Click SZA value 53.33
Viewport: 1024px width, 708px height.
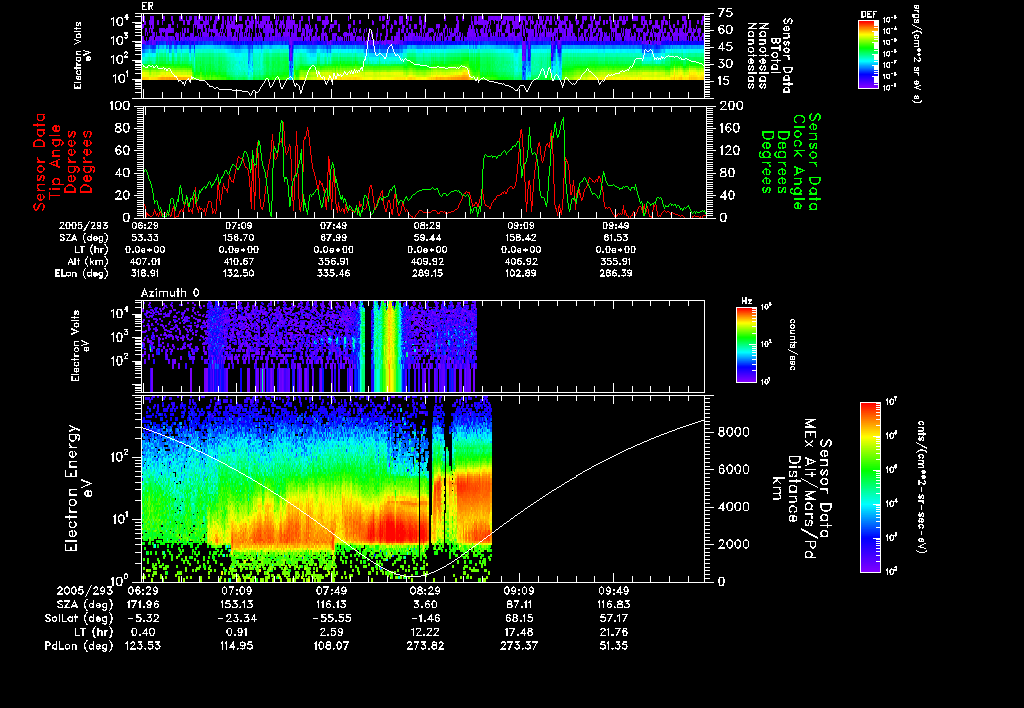point(145,238)
